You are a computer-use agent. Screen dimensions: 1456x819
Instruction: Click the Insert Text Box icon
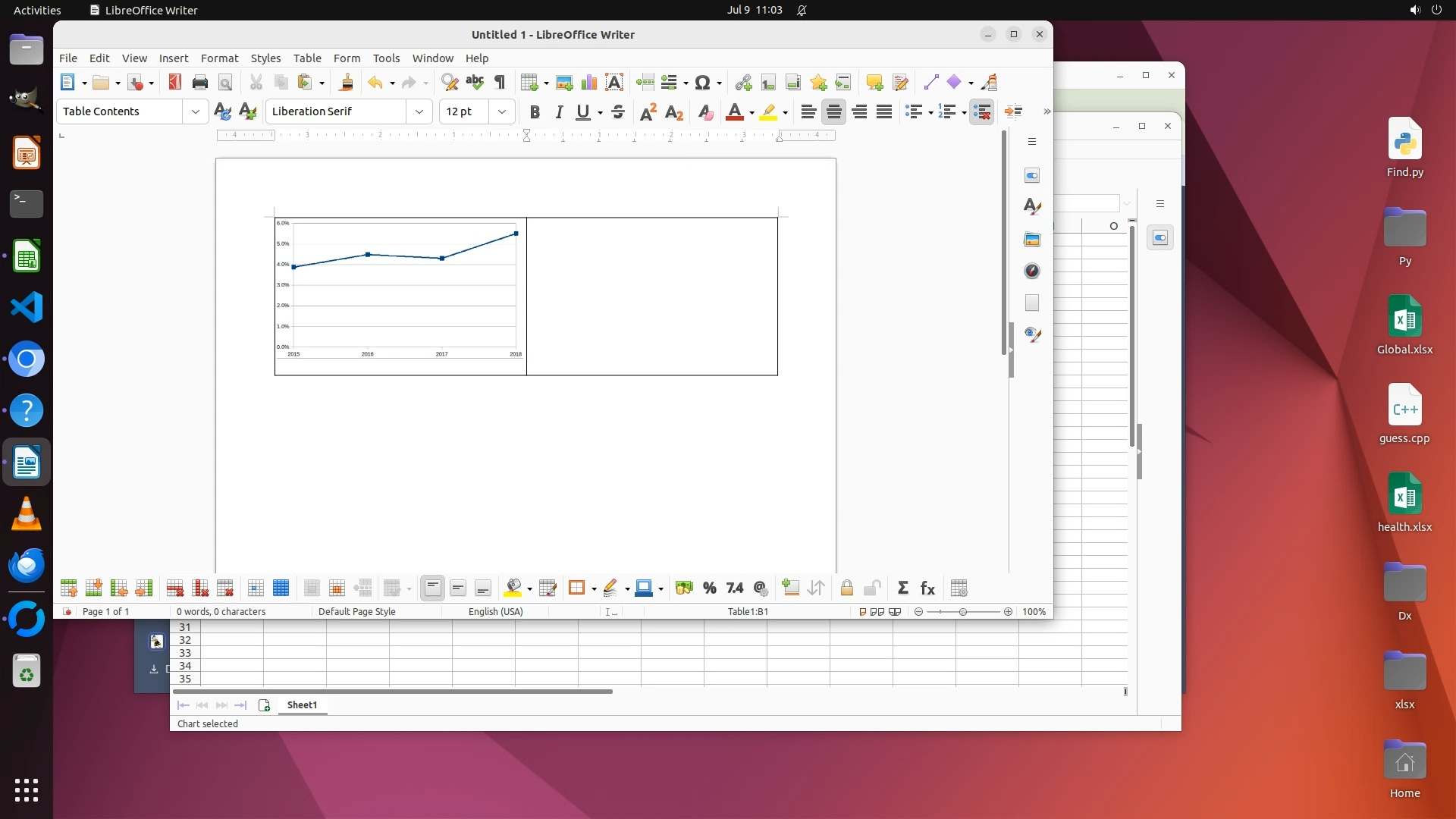(614, 83)
